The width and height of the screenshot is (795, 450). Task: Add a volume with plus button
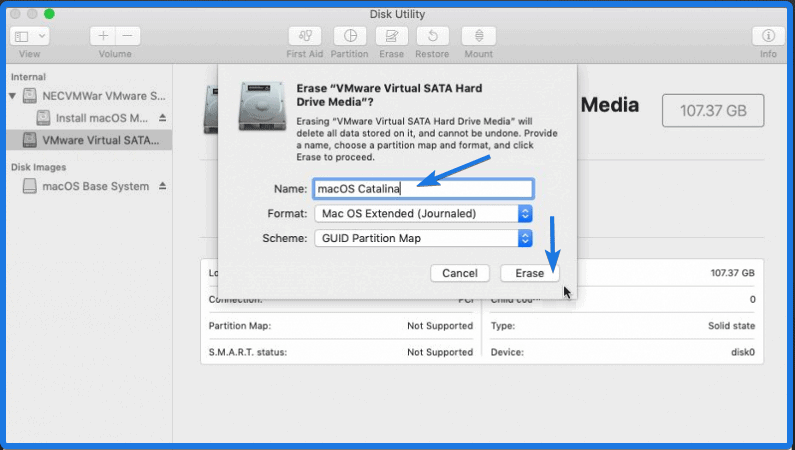click(103, 36)
